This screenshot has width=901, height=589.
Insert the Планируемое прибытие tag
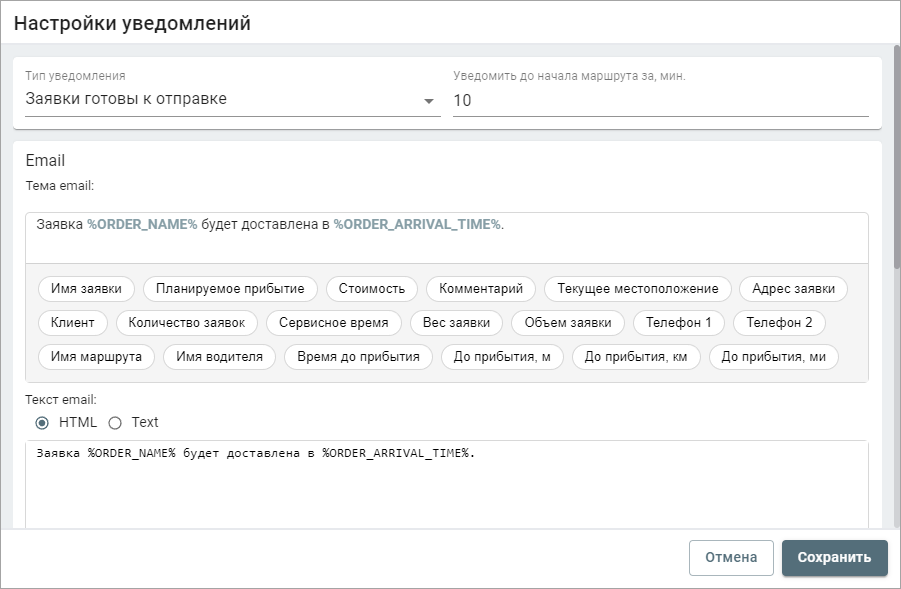(230, 288)
